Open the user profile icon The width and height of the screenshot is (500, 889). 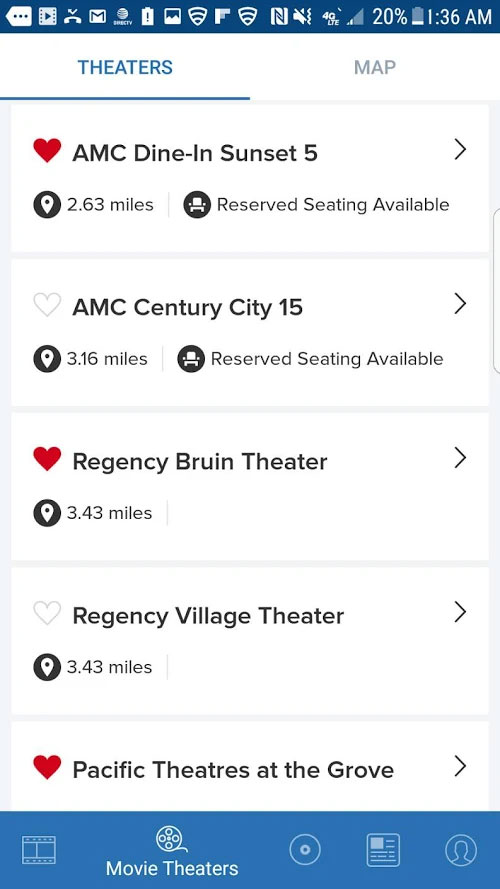pos(461,849)
